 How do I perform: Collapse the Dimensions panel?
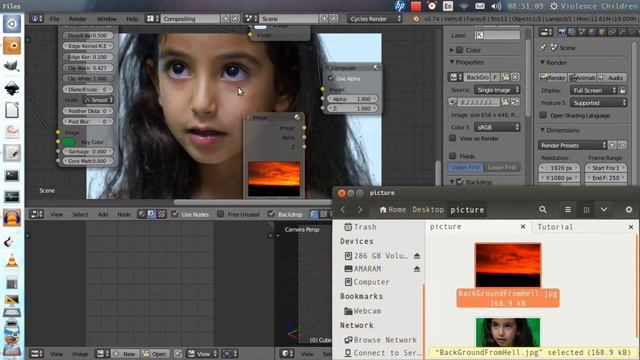[542, 130]
